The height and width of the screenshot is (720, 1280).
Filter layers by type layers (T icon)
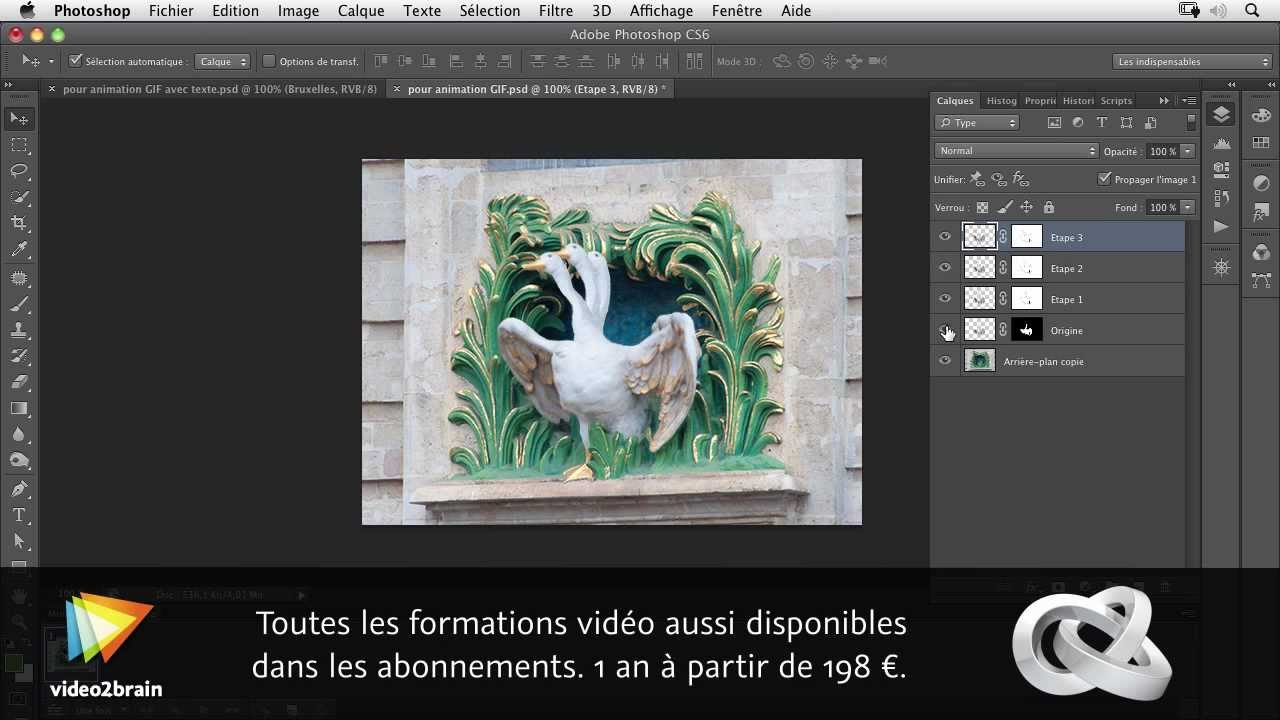(x=1102, y=123)
